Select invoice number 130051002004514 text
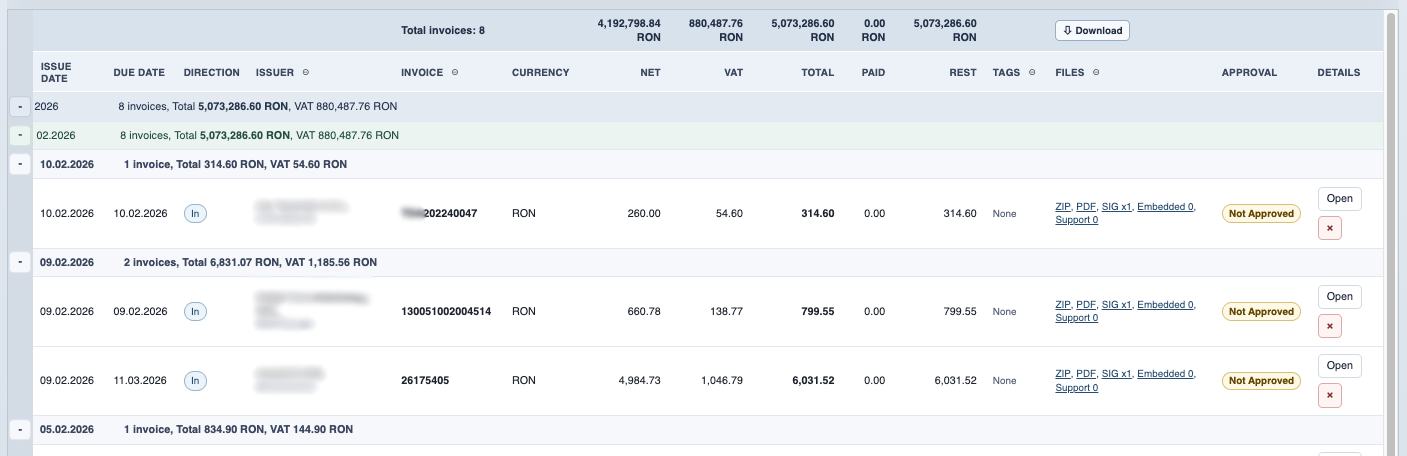 [x=446, y=311]
